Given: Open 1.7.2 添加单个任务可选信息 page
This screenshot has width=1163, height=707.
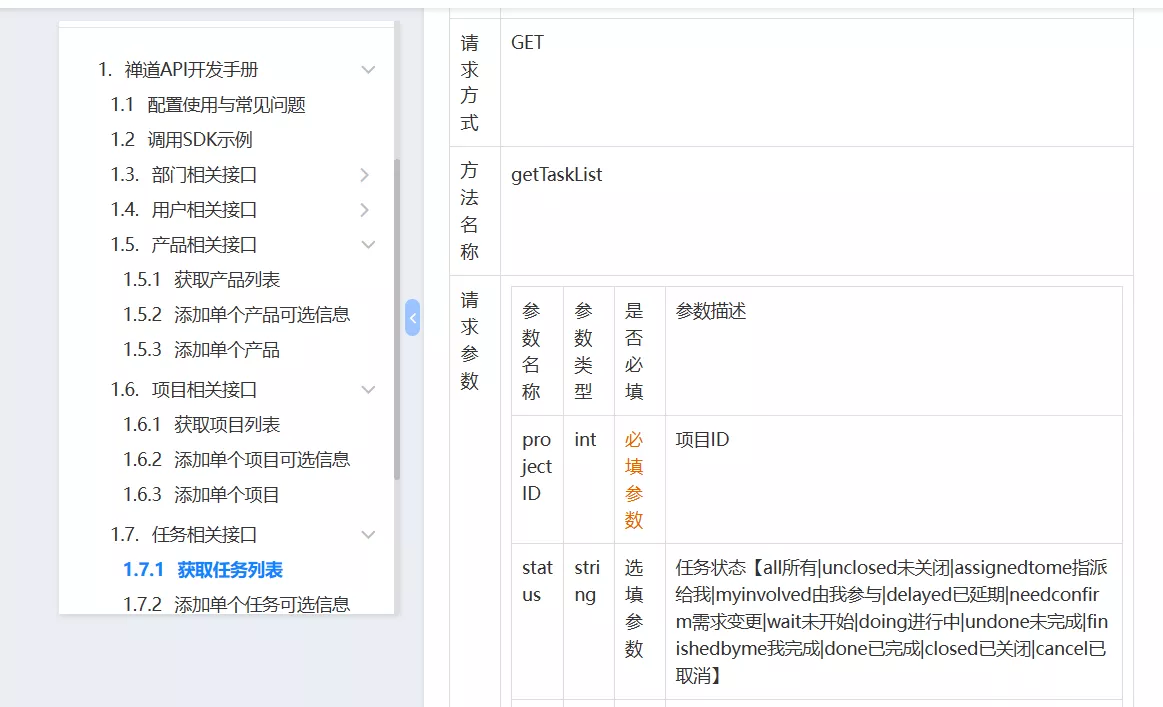Looking at the screenshot, I should 237,604.
